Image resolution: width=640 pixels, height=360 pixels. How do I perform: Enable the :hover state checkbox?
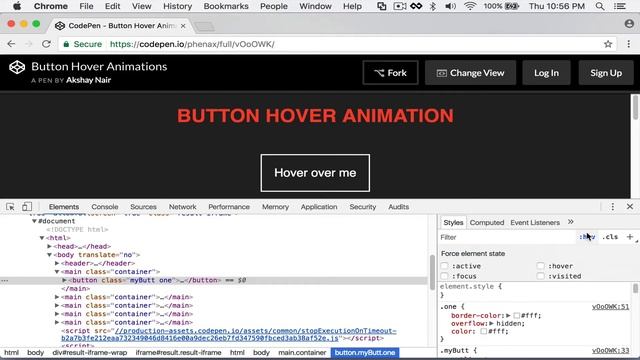click(x=540, y=266)
